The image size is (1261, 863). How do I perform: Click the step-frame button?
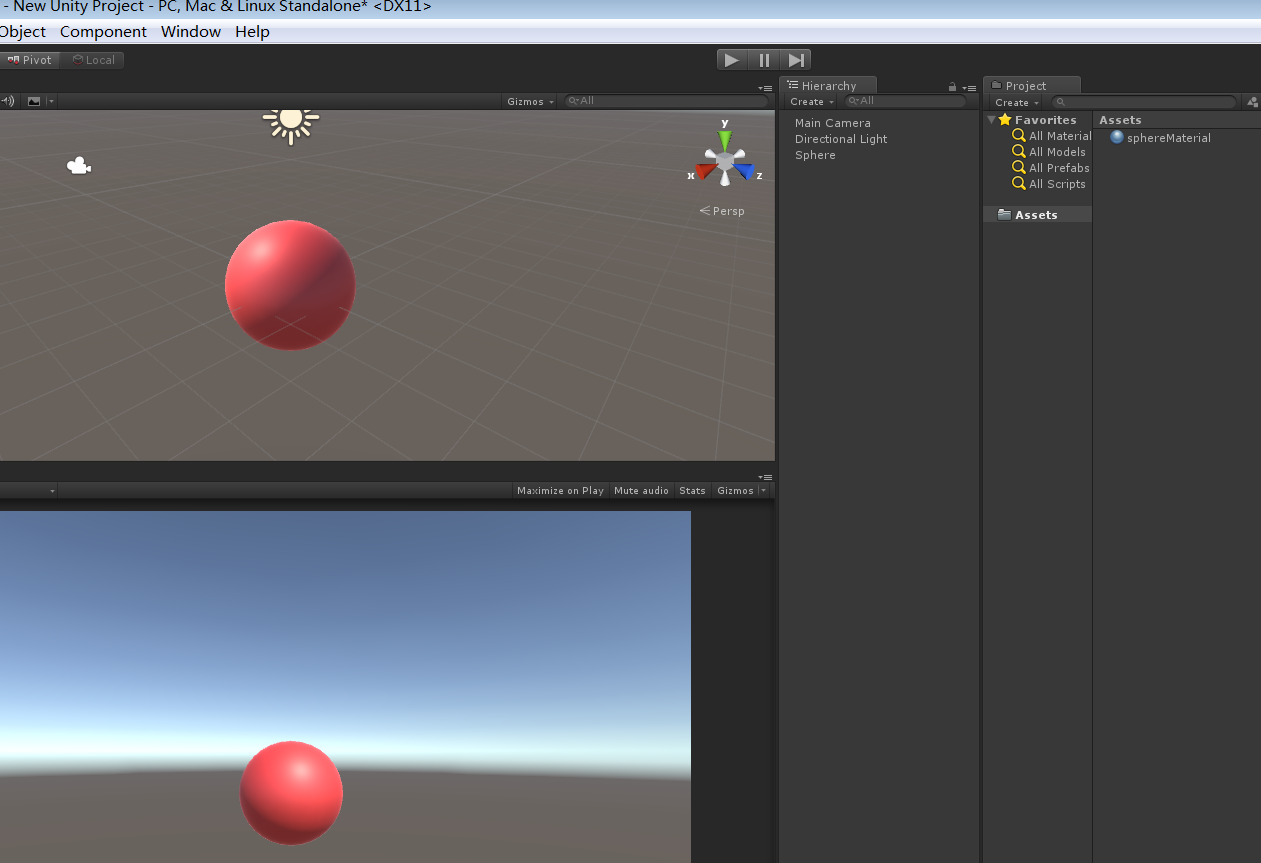coord(795,59)
